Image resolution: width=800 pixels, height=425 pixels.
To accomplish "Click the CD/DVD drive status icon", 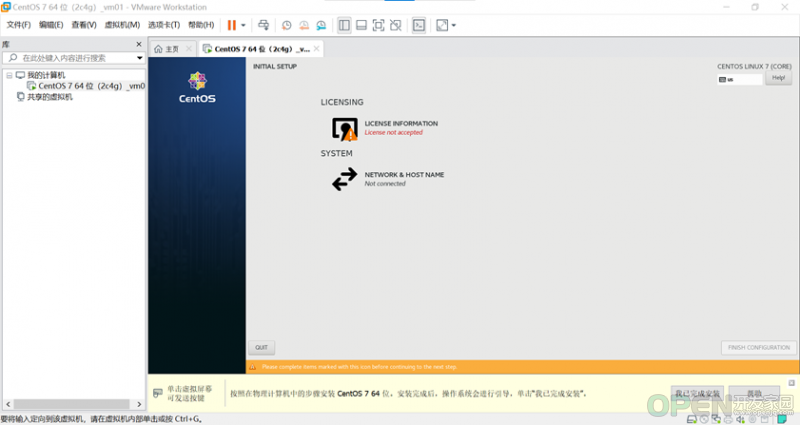I will tap(704, 419).
